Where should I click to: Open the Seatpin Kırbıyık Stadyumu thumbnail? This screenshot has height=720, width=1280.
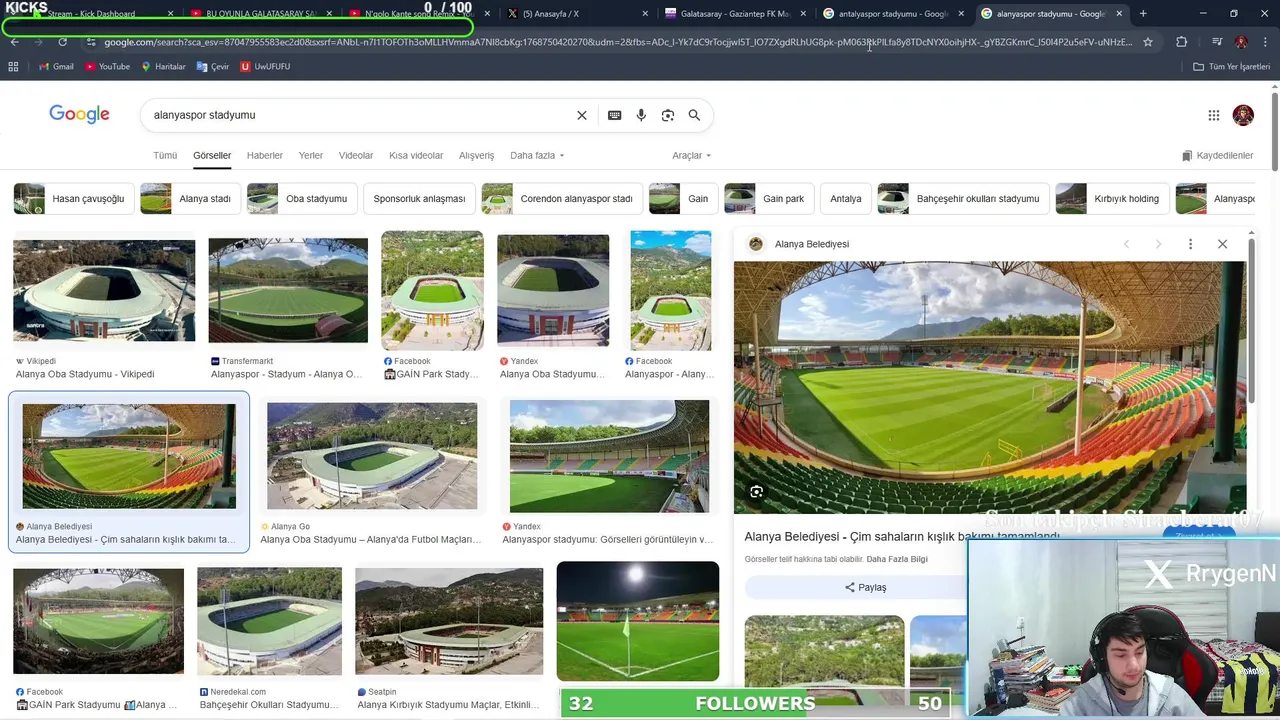click(449, 621)
